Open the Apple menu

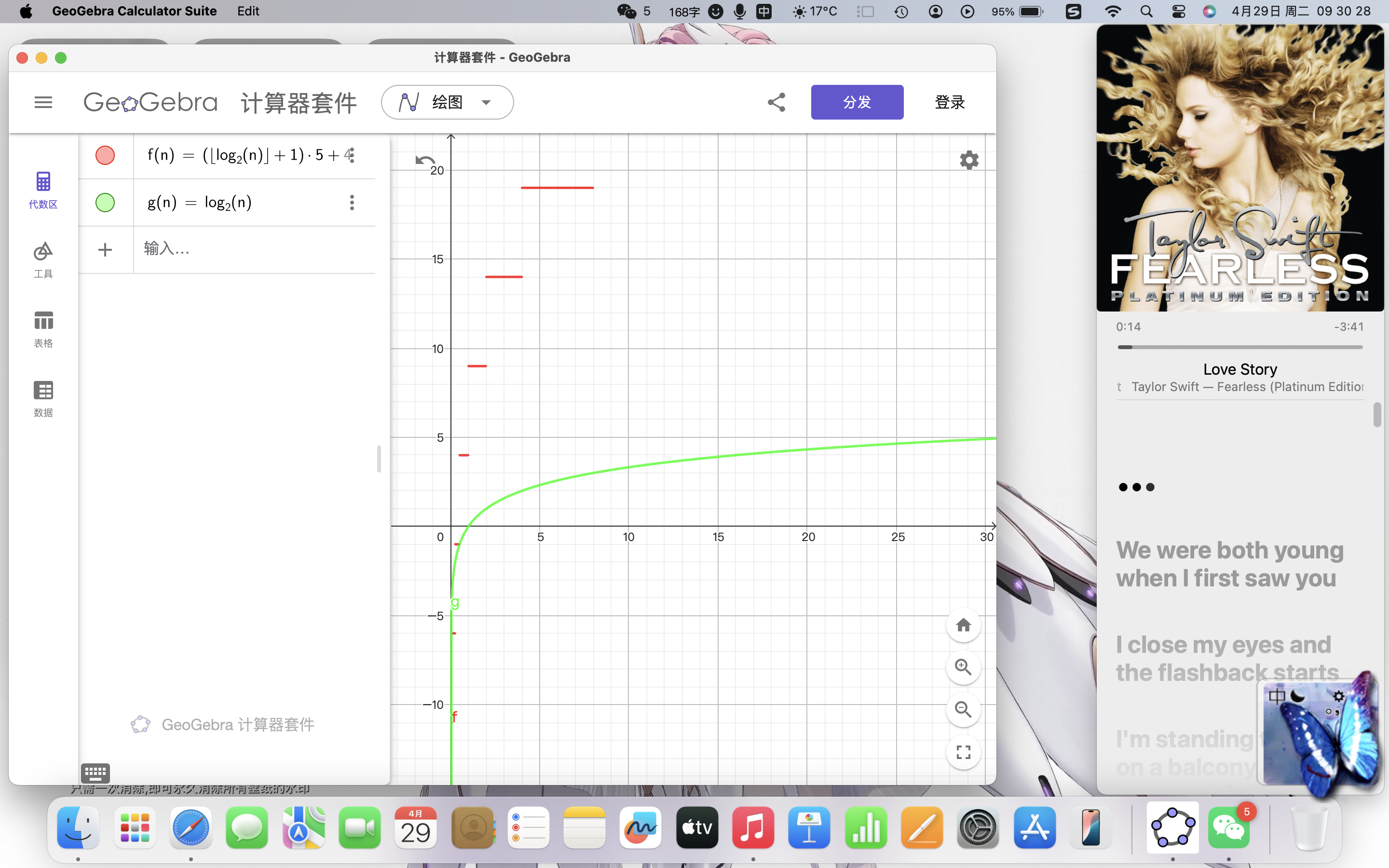(x=26, y=11)
